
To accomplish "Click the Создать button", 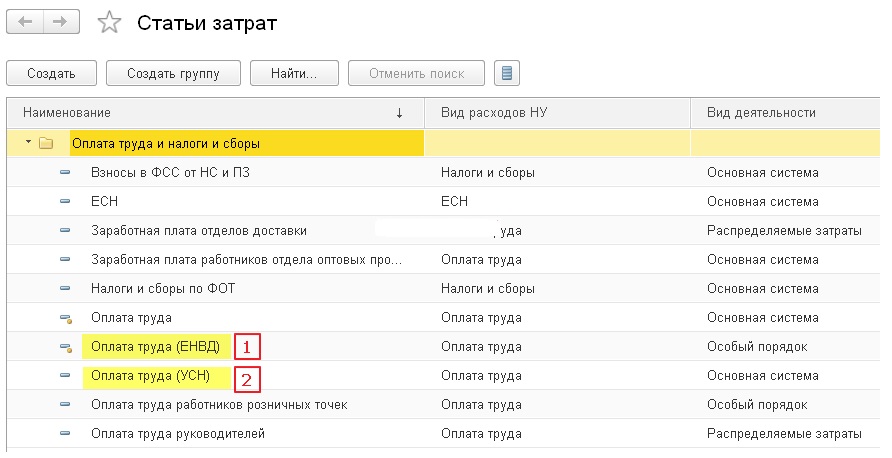I will coord(51,73).
